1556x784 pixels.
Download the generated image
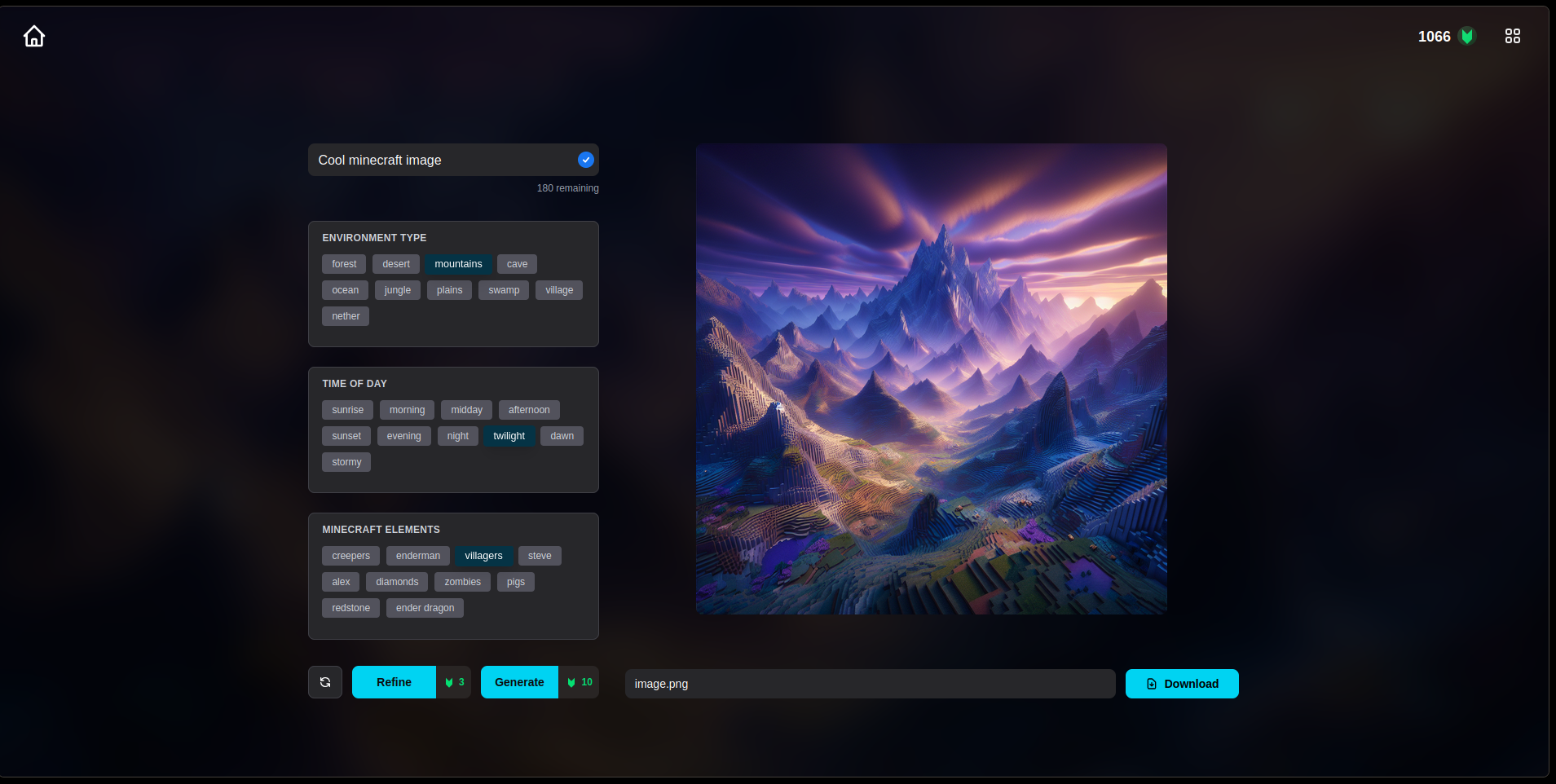1181,684
